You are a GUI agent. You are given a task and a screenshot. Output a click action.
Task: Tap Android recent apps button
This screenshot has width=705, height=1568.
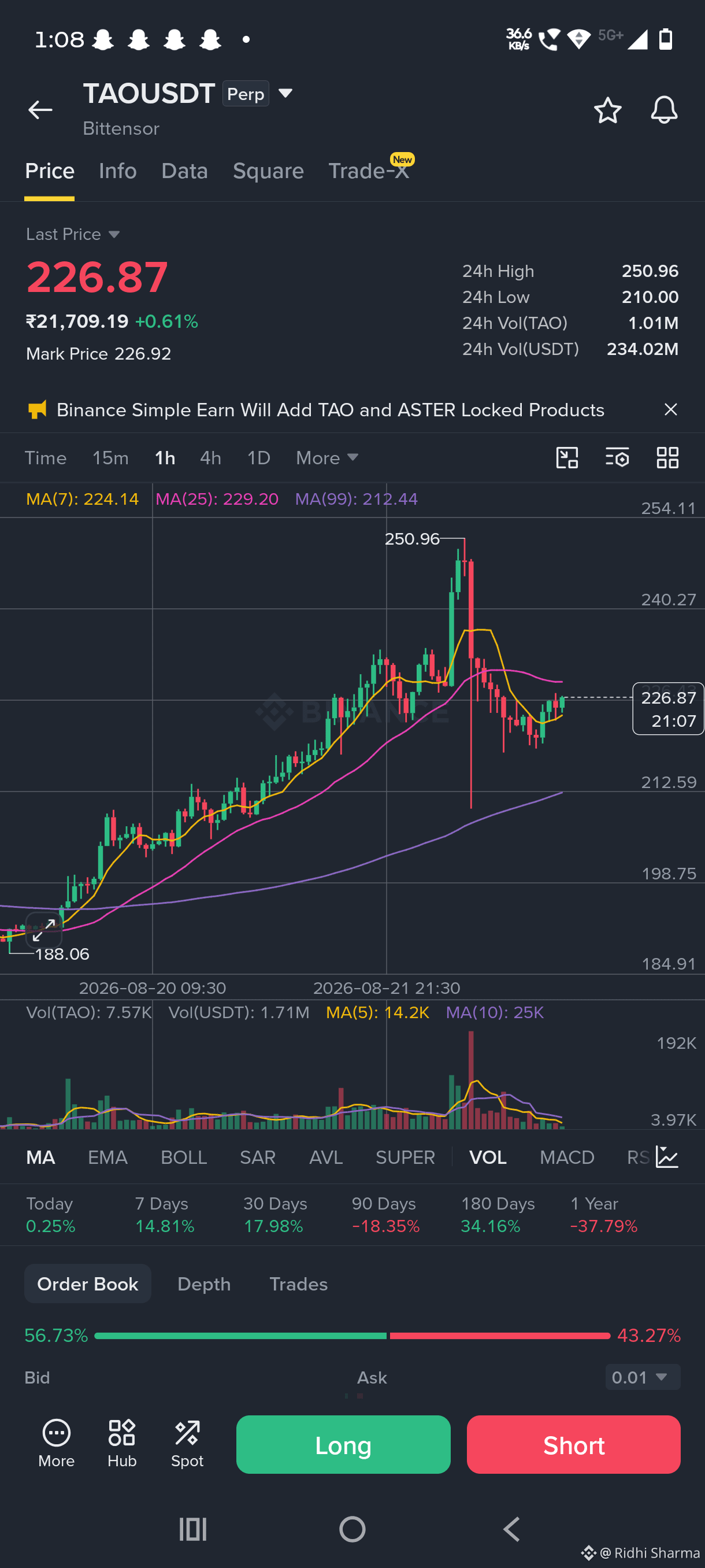point(193,1529)
